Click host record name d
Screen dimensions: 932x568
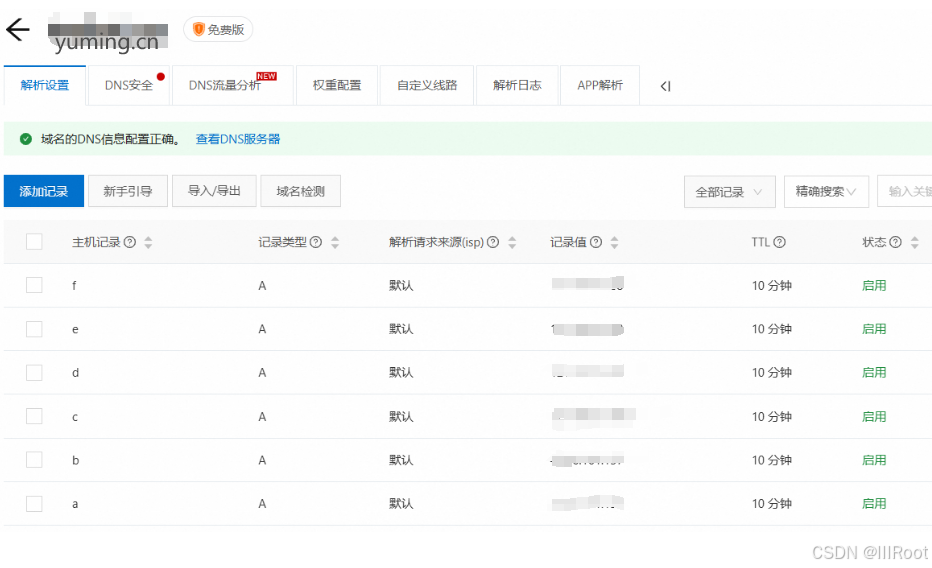click(75, 373)
